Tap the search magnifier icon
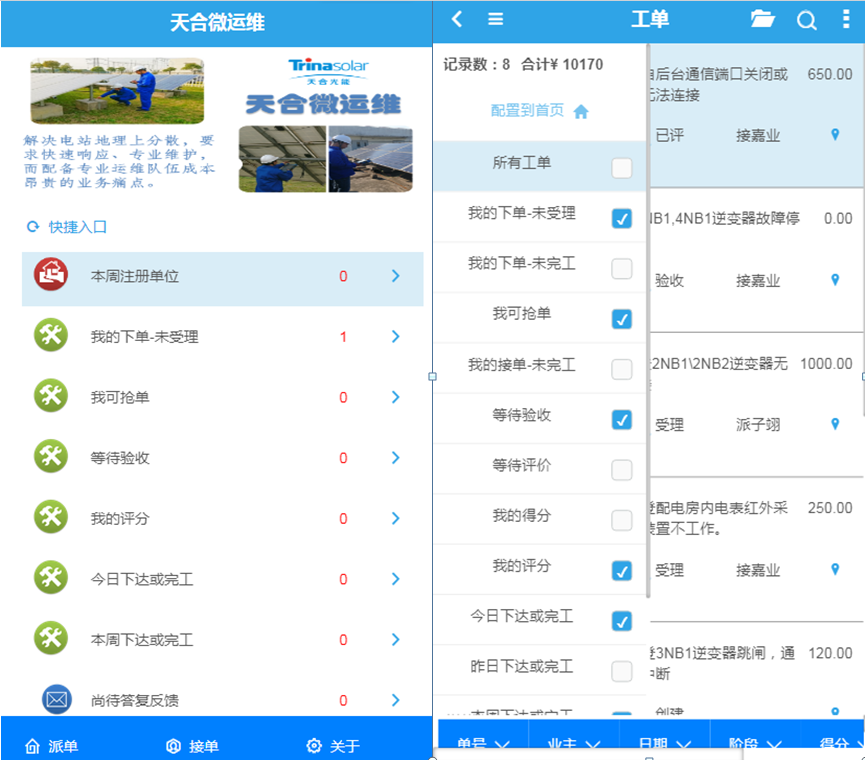This screenshot has width=865, height=760. (x=806, y=20)
